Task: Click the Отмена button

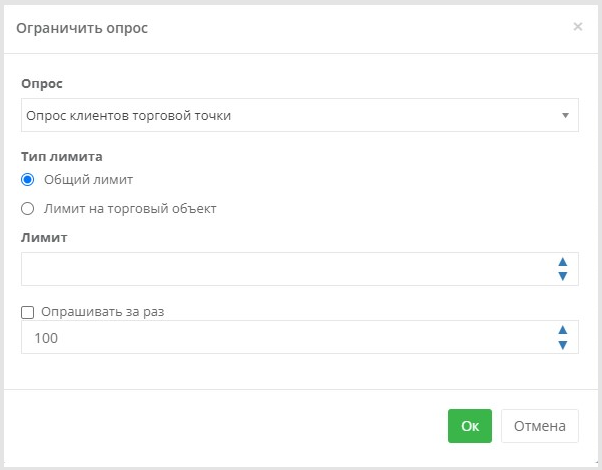Action: point(539,426)
